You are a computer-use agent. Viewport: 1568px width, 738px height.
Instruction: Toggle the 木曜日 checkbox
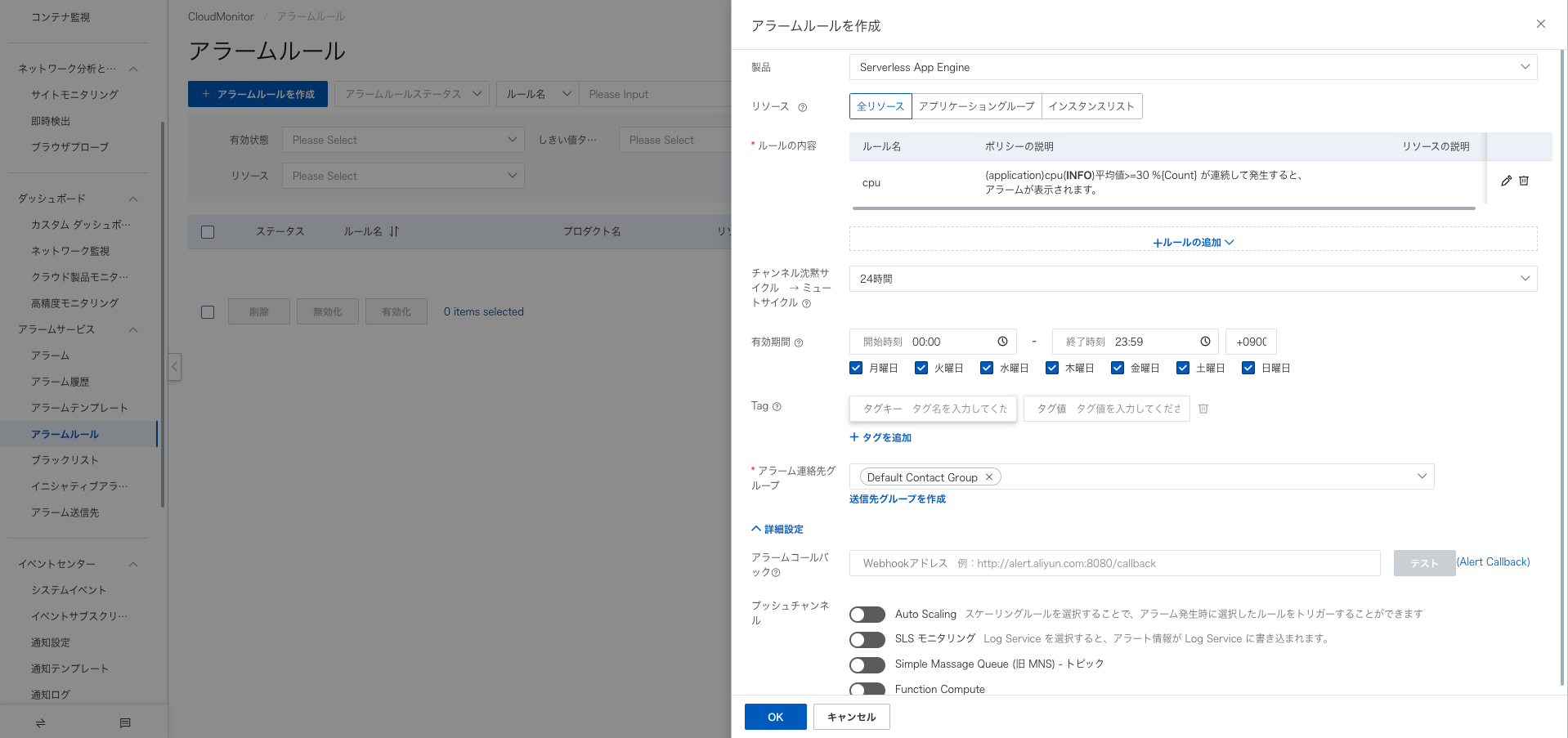1052,368
